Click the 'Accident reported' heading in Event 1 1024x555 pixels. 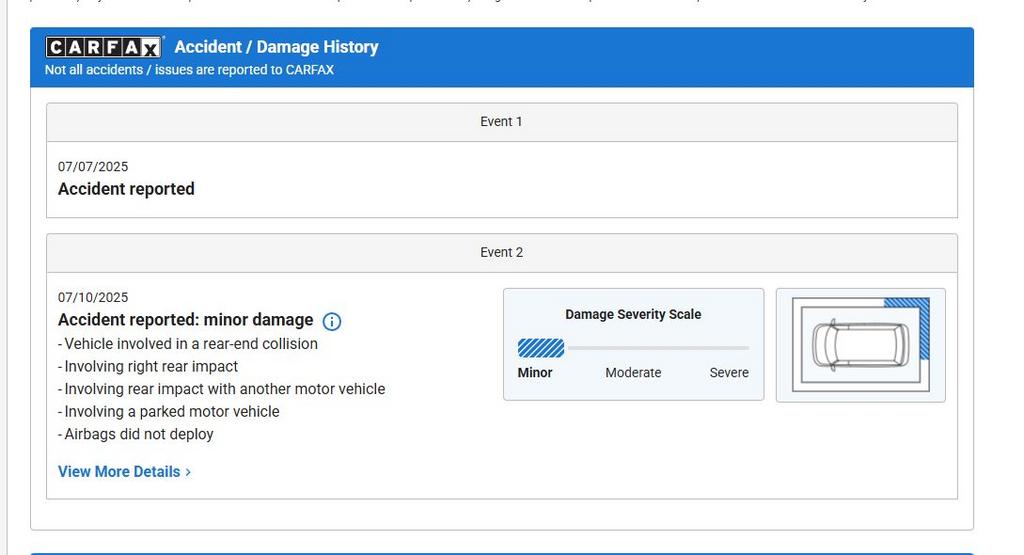tap(126, 189)
